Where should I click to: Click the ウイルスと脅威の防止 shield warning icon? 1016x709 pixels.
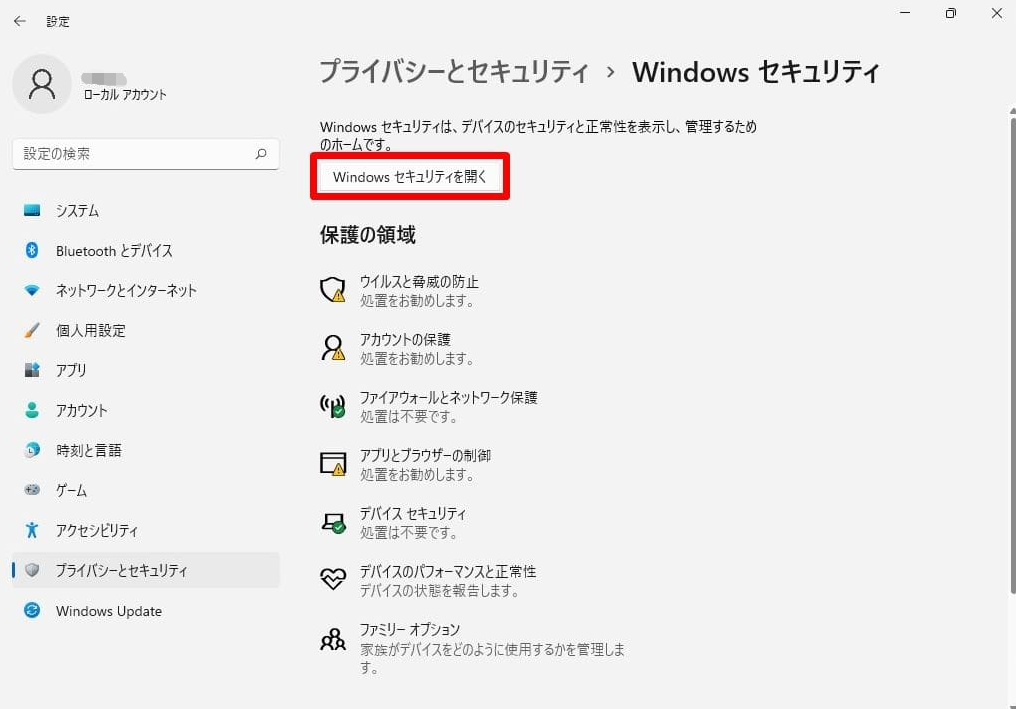[x=333, y=290]
